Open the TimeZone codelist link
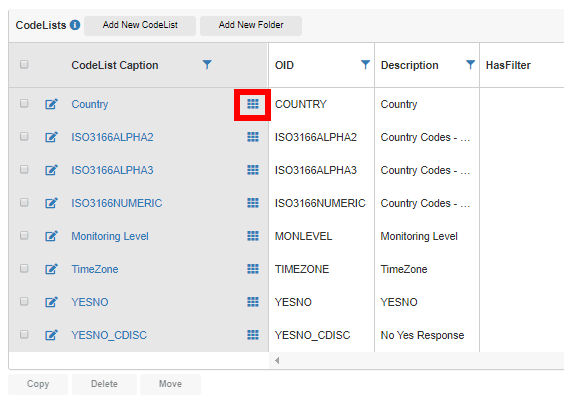Viewport: 564px width, 404px height. 95,269
